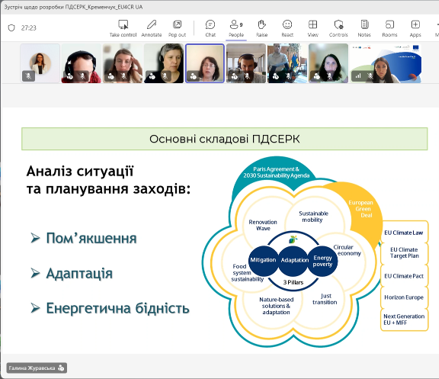Click the EU Climate Target Plan box
The height and width of the screenshot is (379, 439).
click(x=404, y=253)
